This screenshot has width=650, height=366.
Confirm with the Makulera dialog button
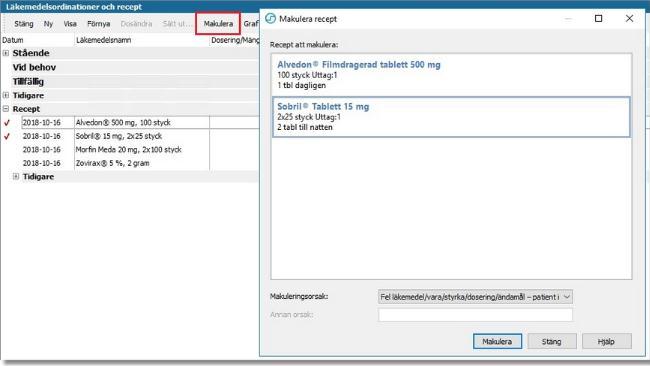point(497,342)
